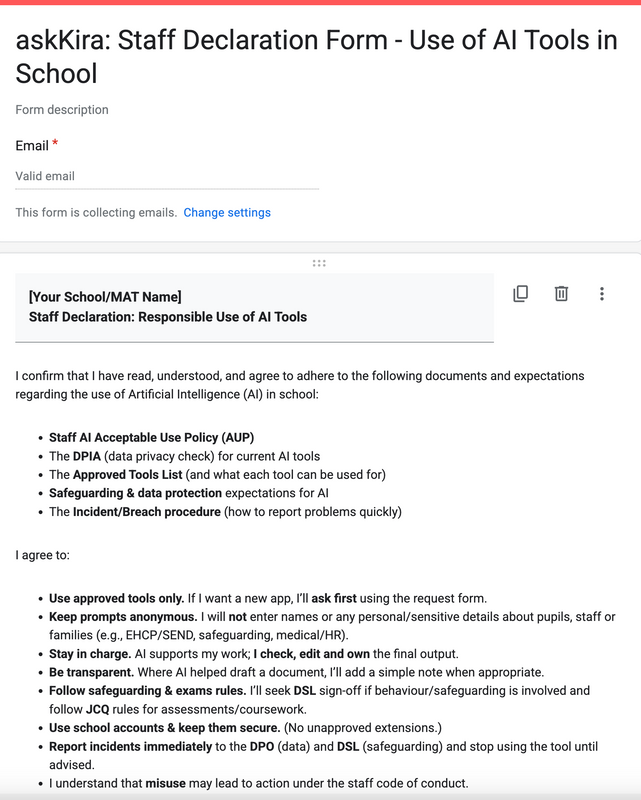Click the Staff AI Acceptable Use Policy bullet
The height and width of the screenshot is (800, 641).
click(153, 438)
